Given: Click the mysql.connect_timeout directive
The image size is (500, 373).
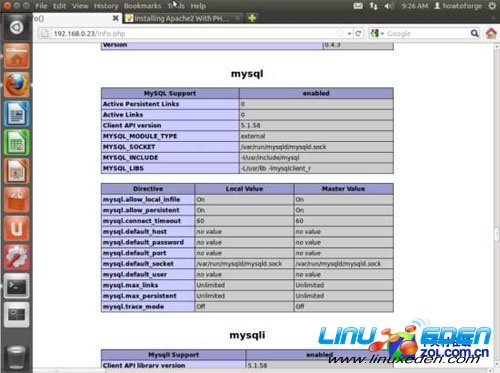Looking at the screenshot, I should click(148, 221).
